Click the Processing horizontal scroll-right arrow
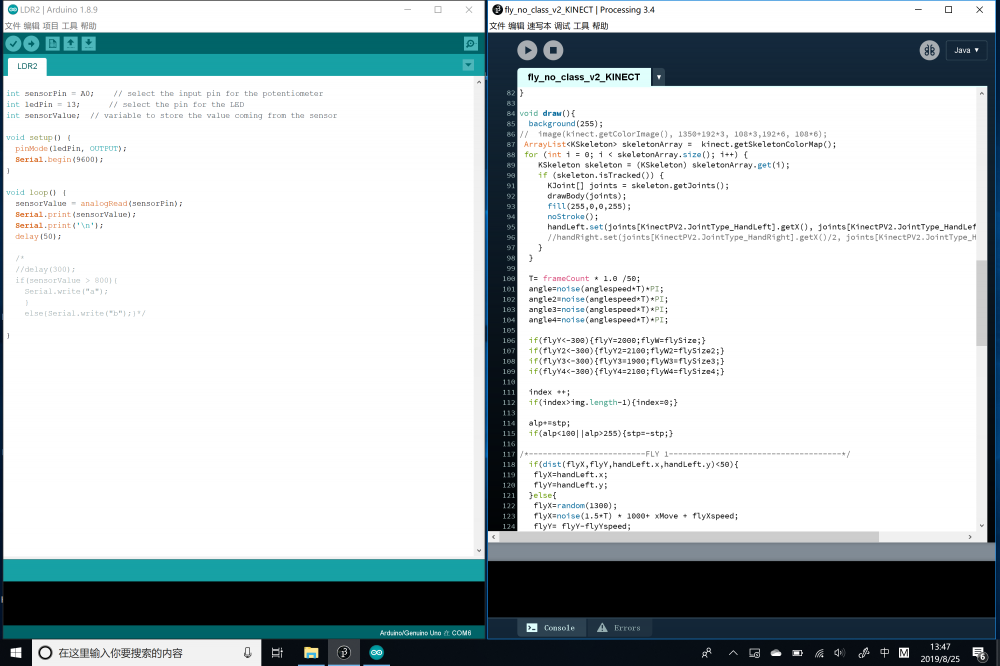The image size is (1000, 666). pyautogui.click(x=970, y=537)
